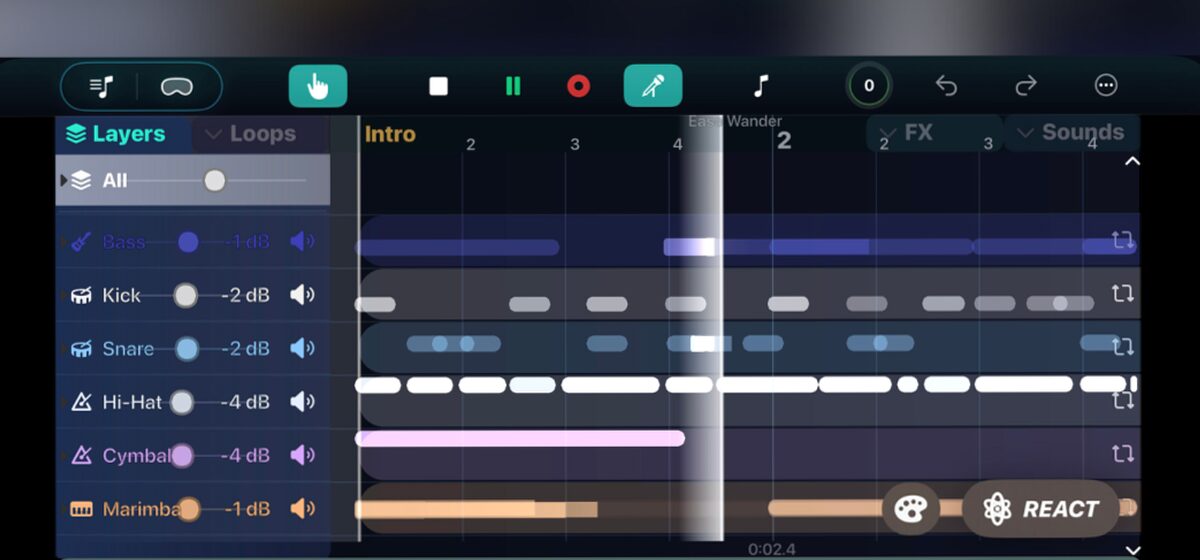Mute the Marimba layer speaker
The width and height of the screenshot is (1200, 560).
302,509
